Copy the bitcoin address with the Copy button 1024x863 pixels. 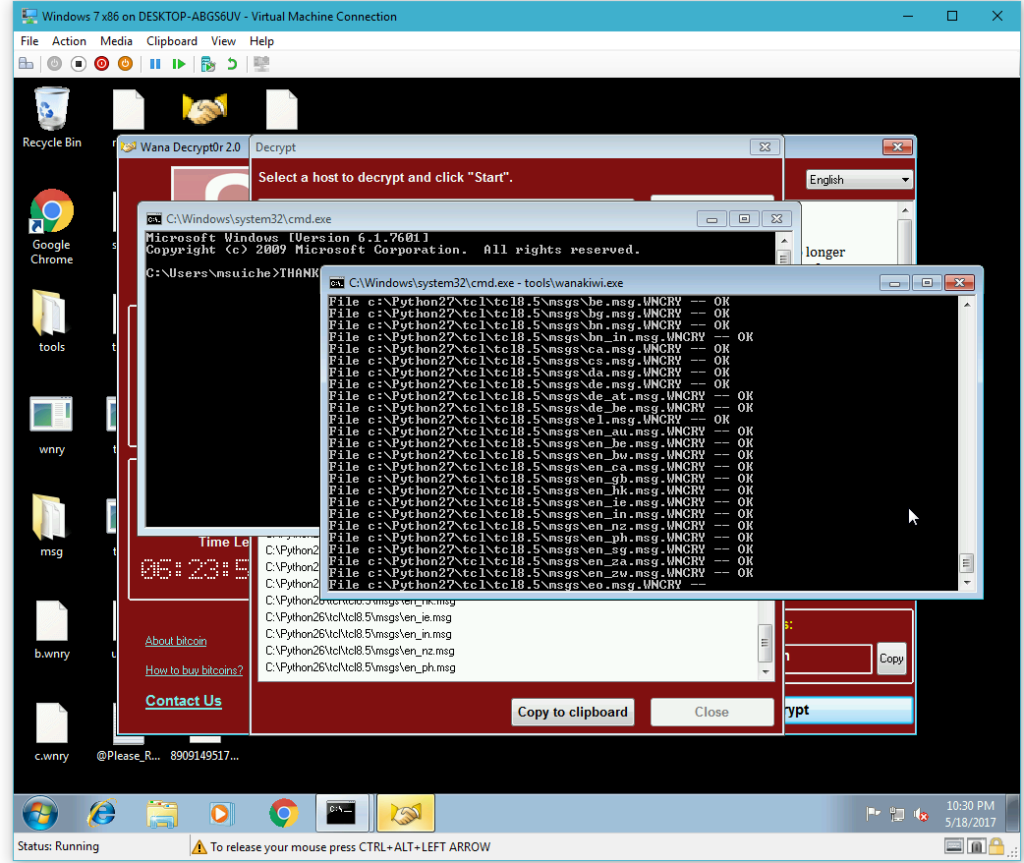(890, 658)
